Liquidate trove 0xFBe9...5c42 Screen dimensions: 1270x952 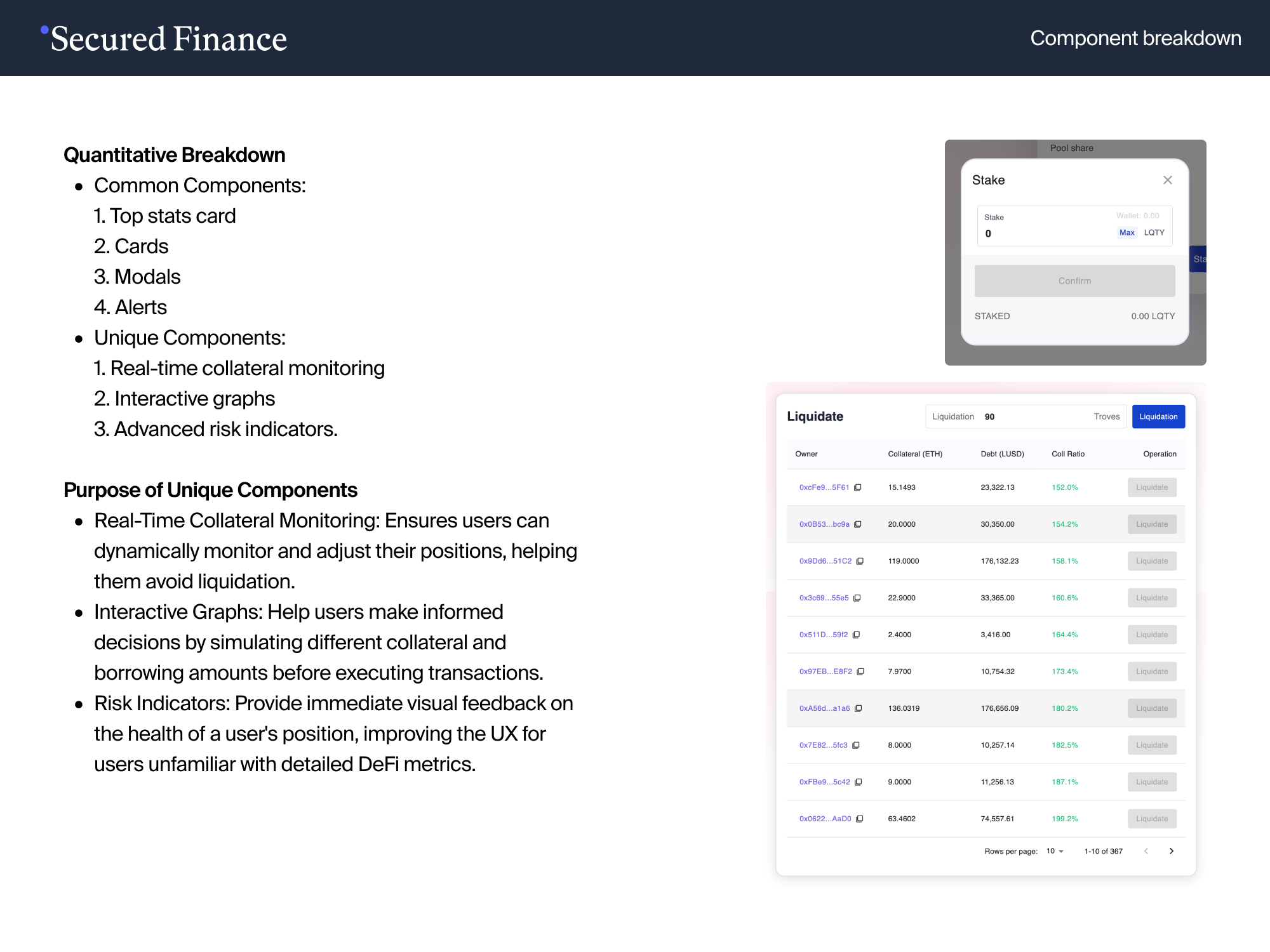coord(1152,782)
